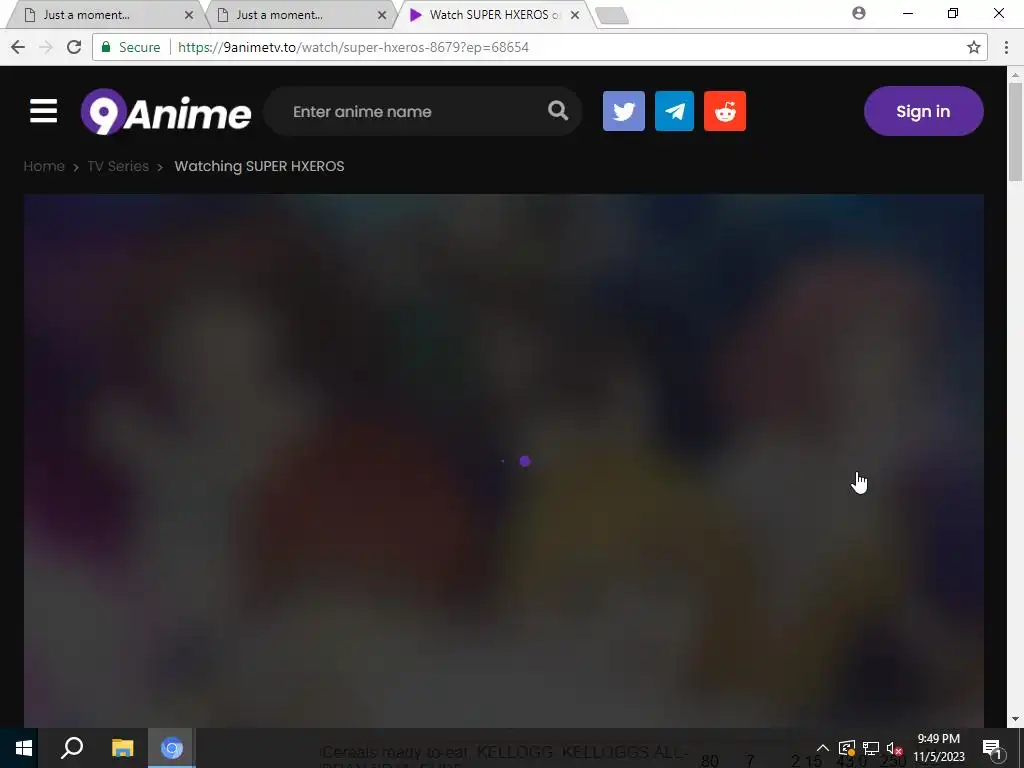Click the 9Anime logo
This screenshot has width=1024, height=768.
click(x=166, y=112)
